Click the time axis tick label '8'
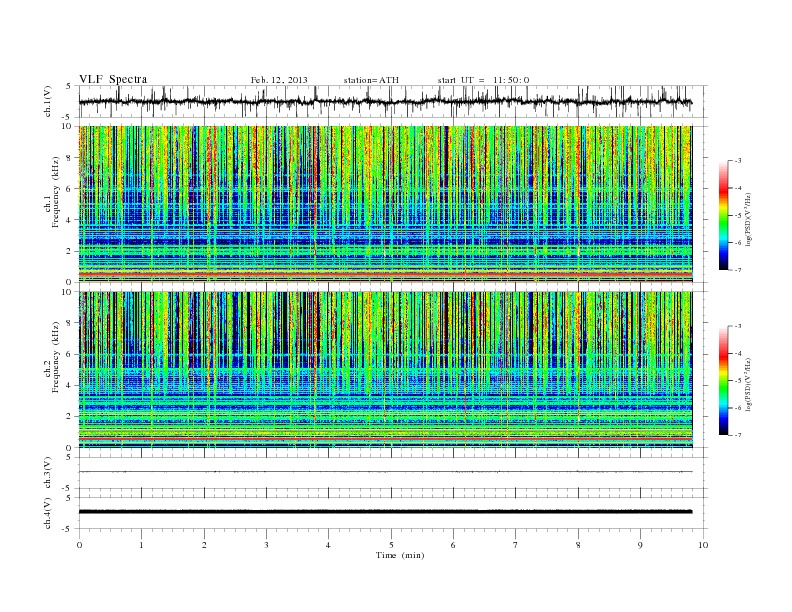The height and width of the screenshot is (612, 792). pyautogui.click(x=578, y=545)
